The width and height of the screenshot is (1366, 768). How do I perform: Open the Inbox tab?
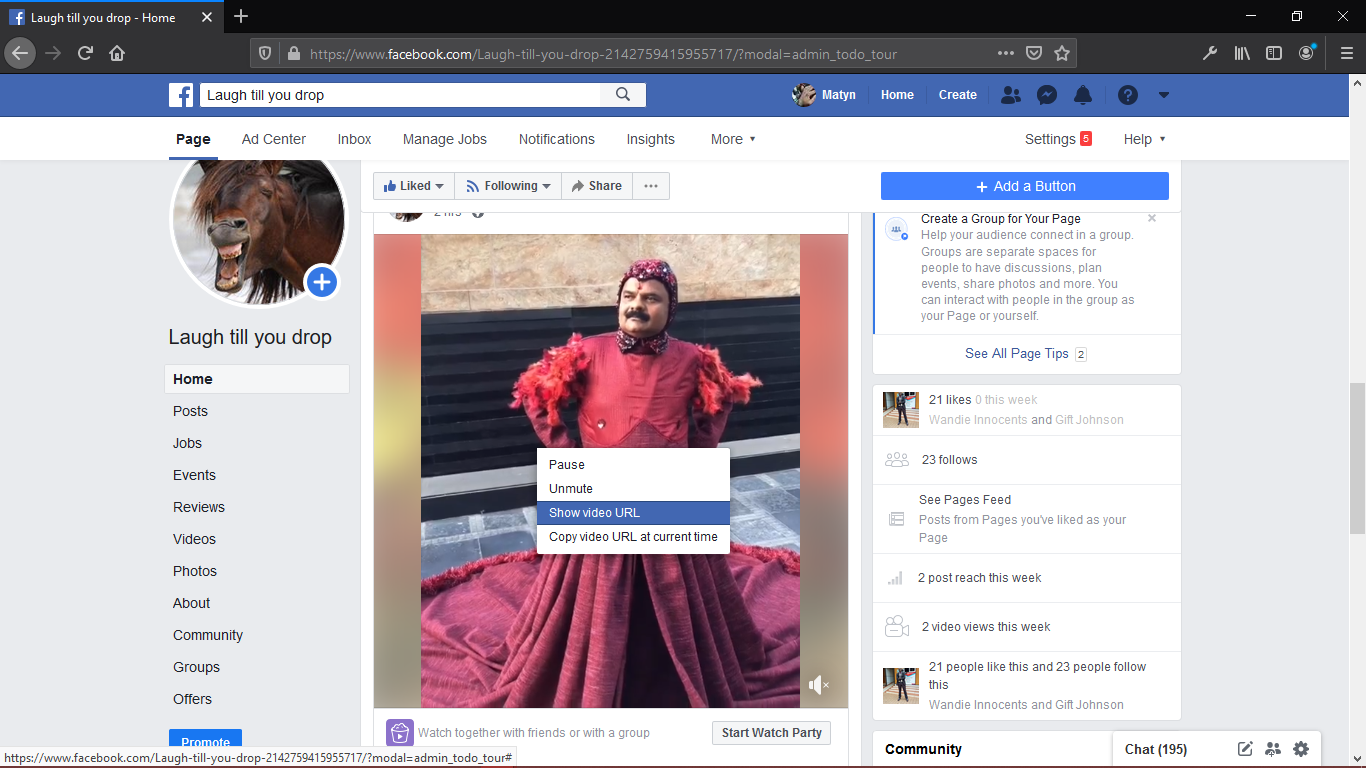(x=354, y=139)
